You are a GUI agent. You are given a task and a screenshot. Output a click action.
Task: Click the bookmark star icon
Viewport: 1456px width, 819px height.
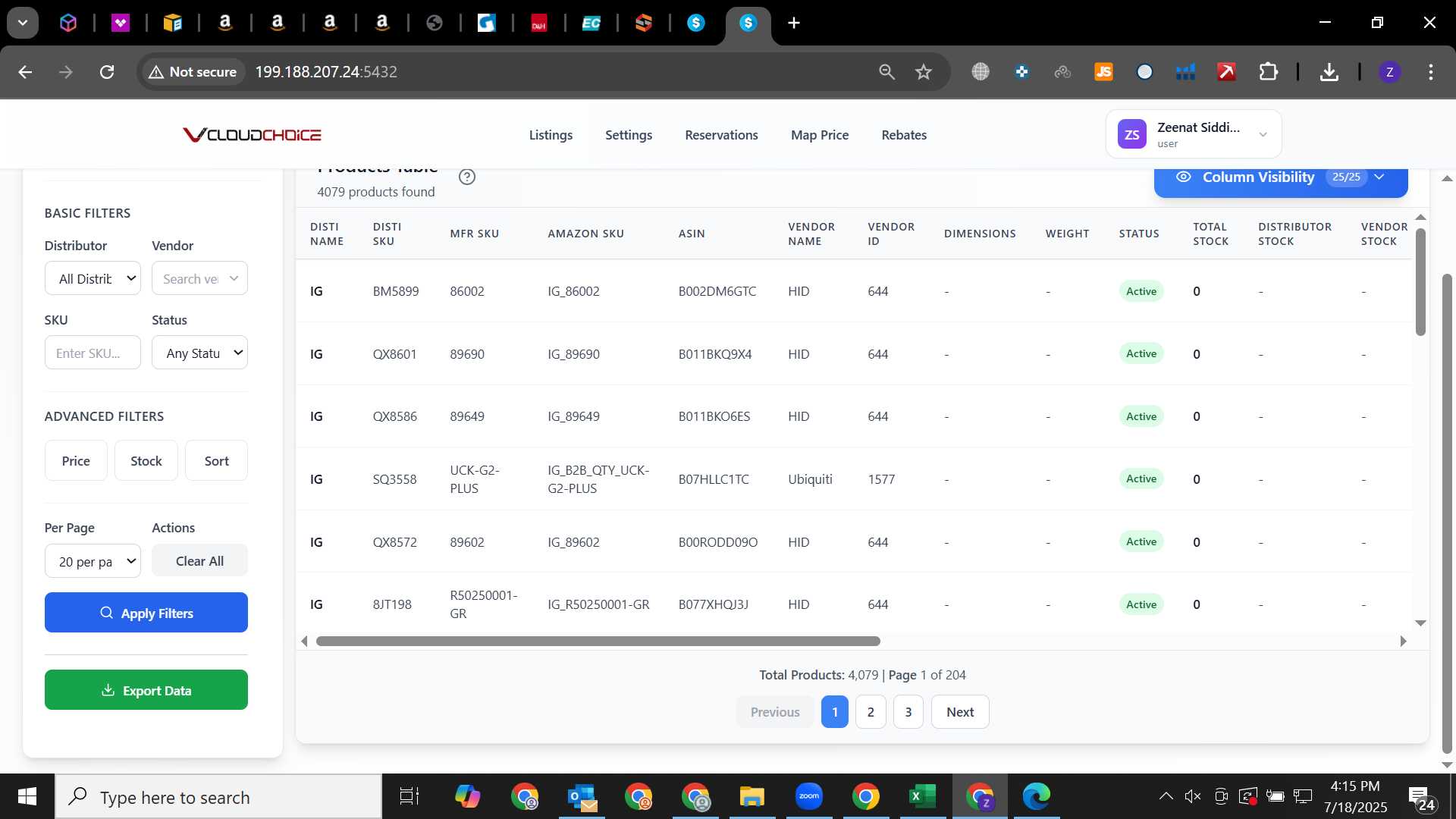point(923,72)
